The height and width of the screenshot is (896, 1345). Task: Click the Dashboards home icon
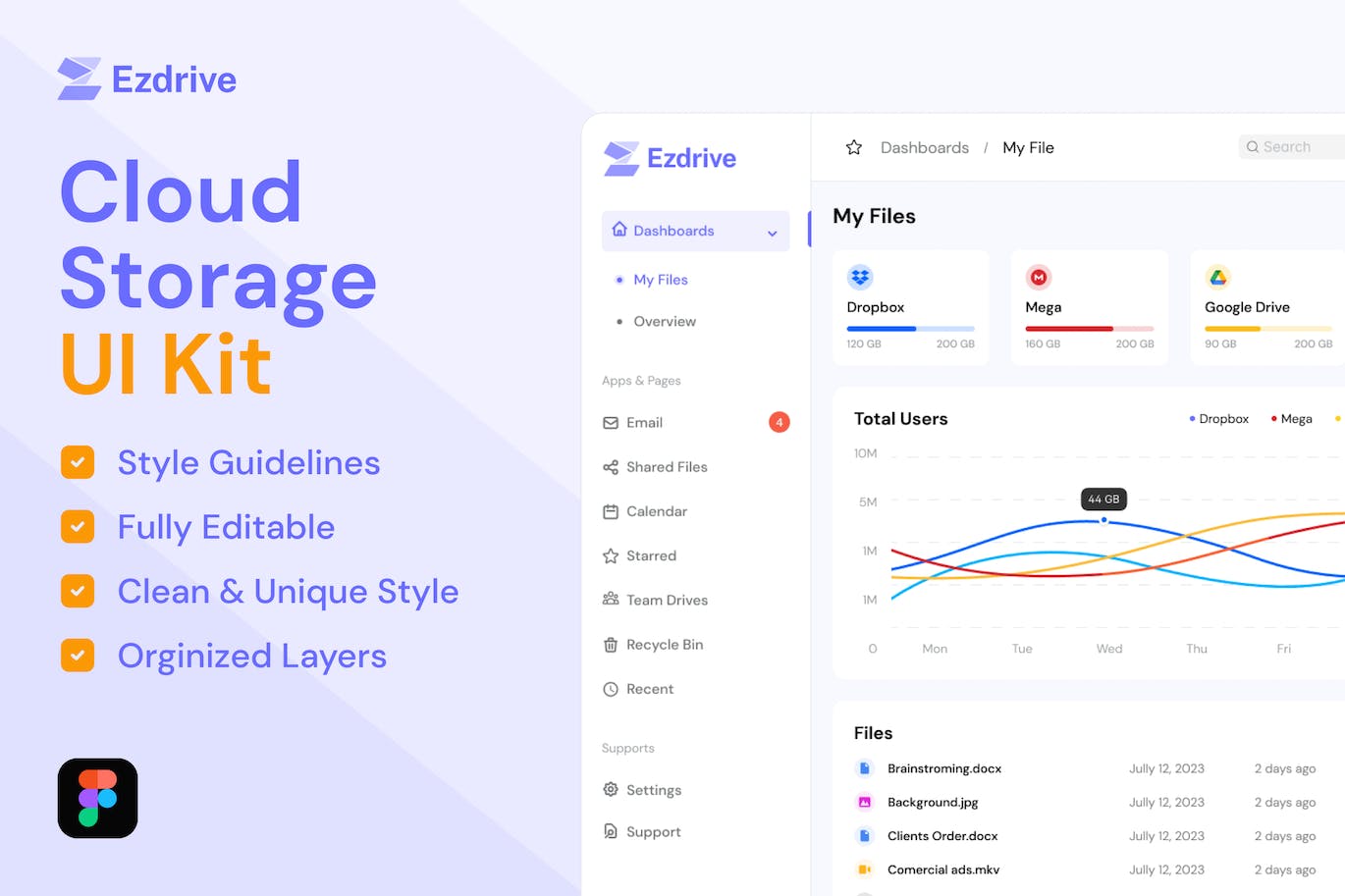619,230
